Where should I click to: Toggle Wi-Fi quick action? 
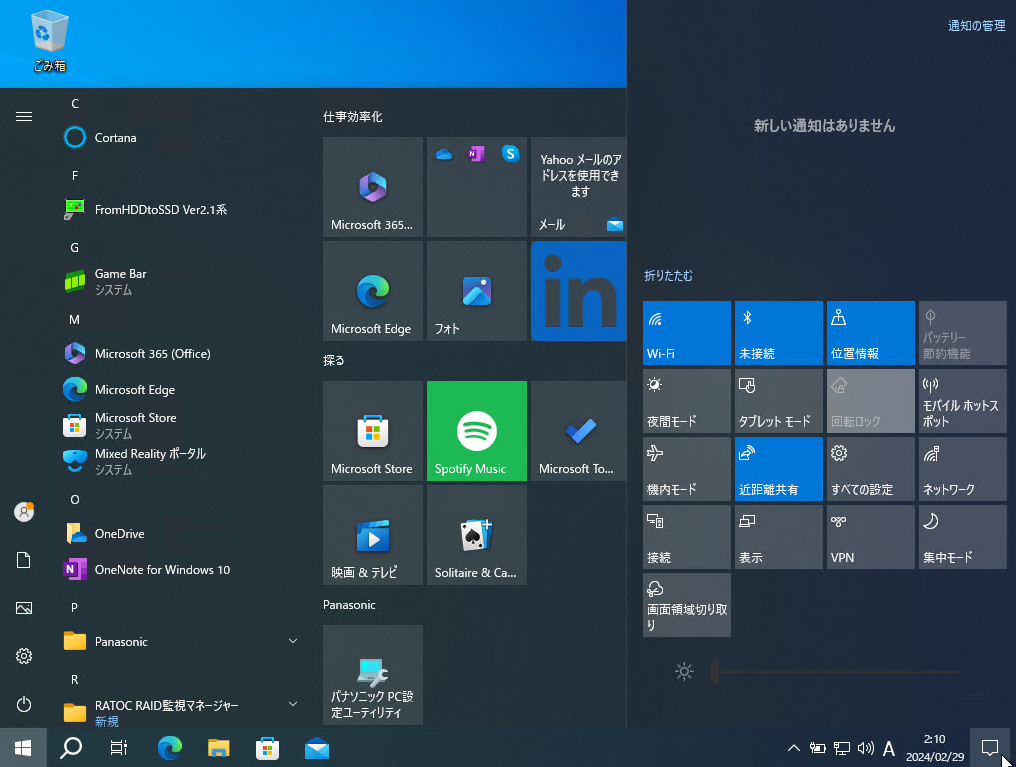(x=687, y=333)
